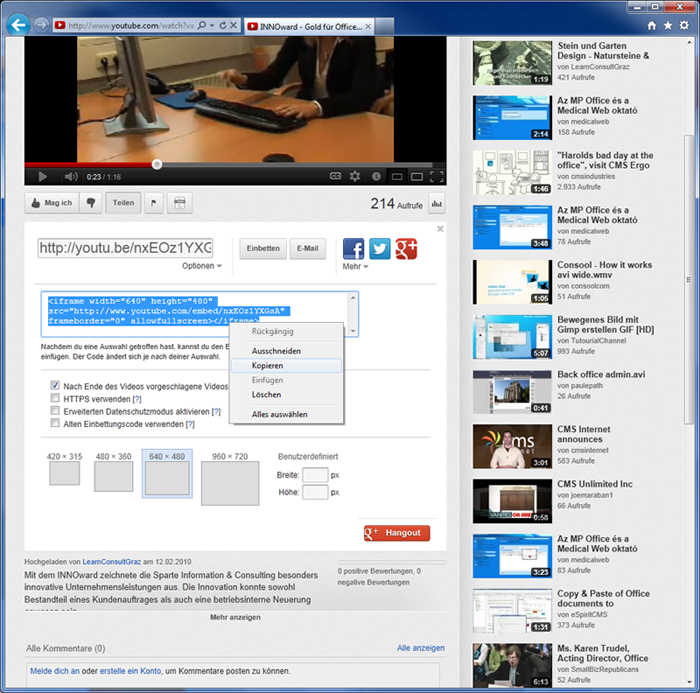Choose 'Alles auswählen' from context menu
The height and width of the screenshot is (693, 700).
click(x=286, y=414)
